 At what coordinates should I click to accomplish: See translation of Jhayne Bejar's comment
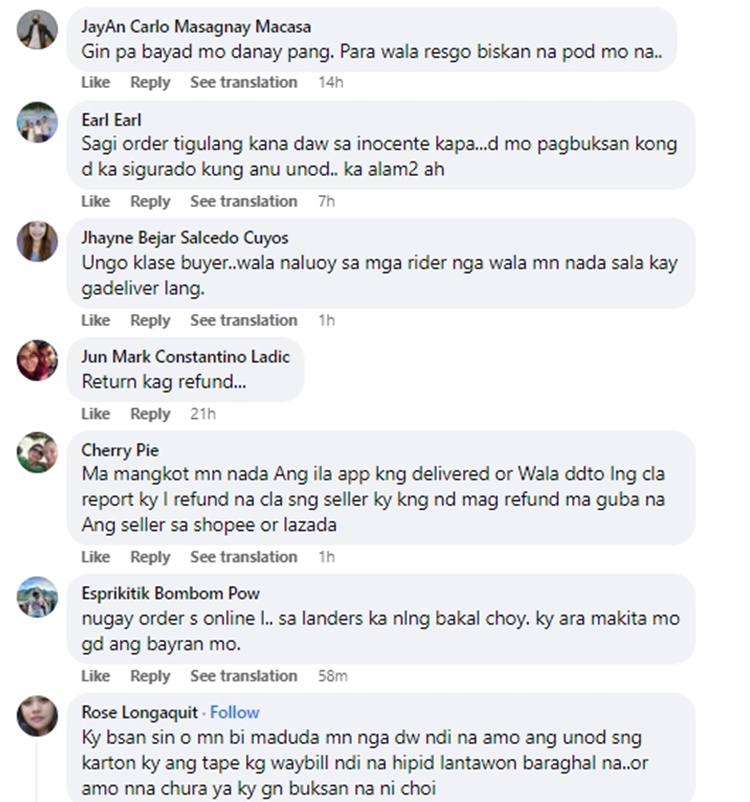(244, 320)
